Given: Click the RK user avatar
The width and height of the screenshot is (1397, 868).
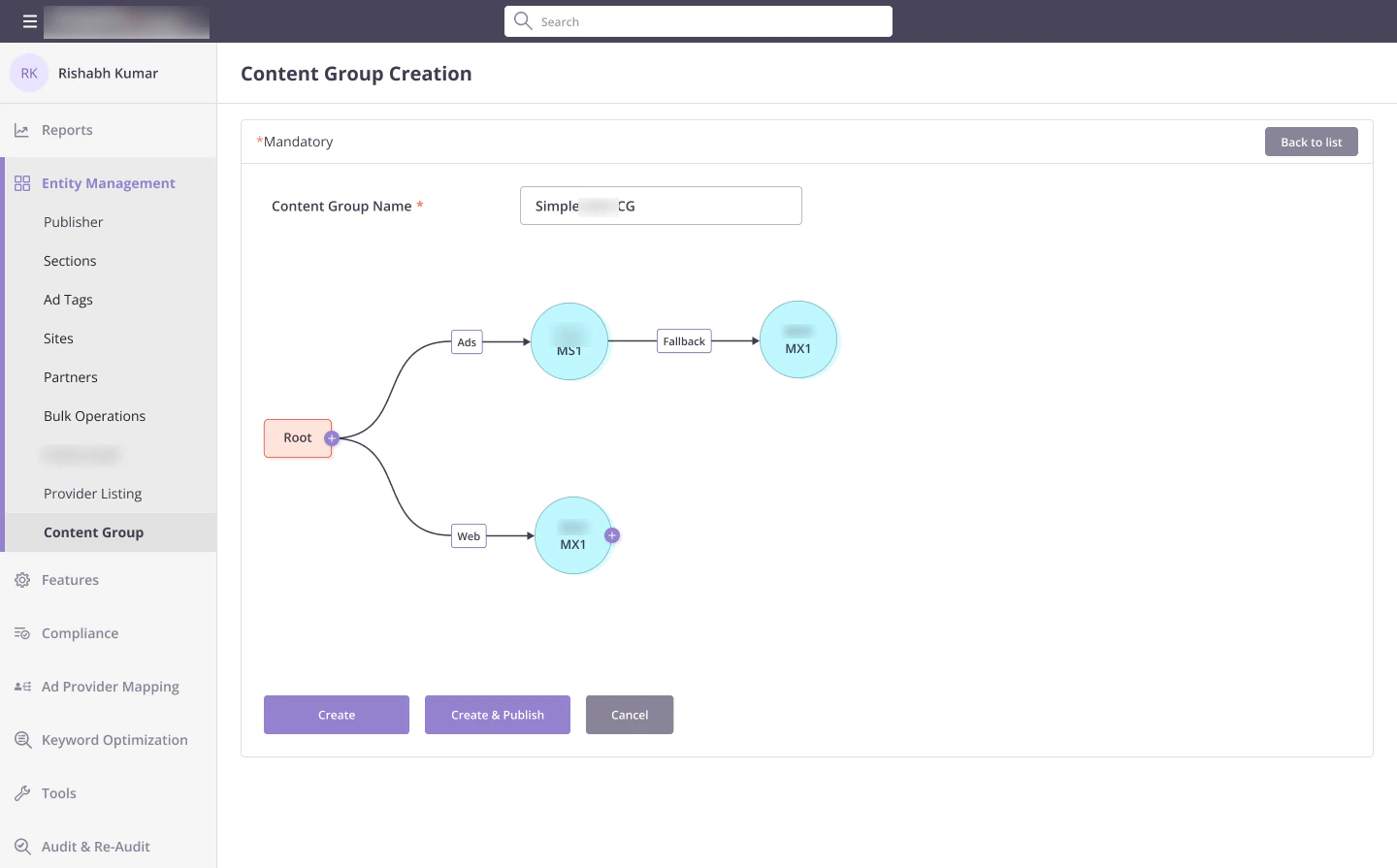Looking at the screenshot, I should pos(29,73).
